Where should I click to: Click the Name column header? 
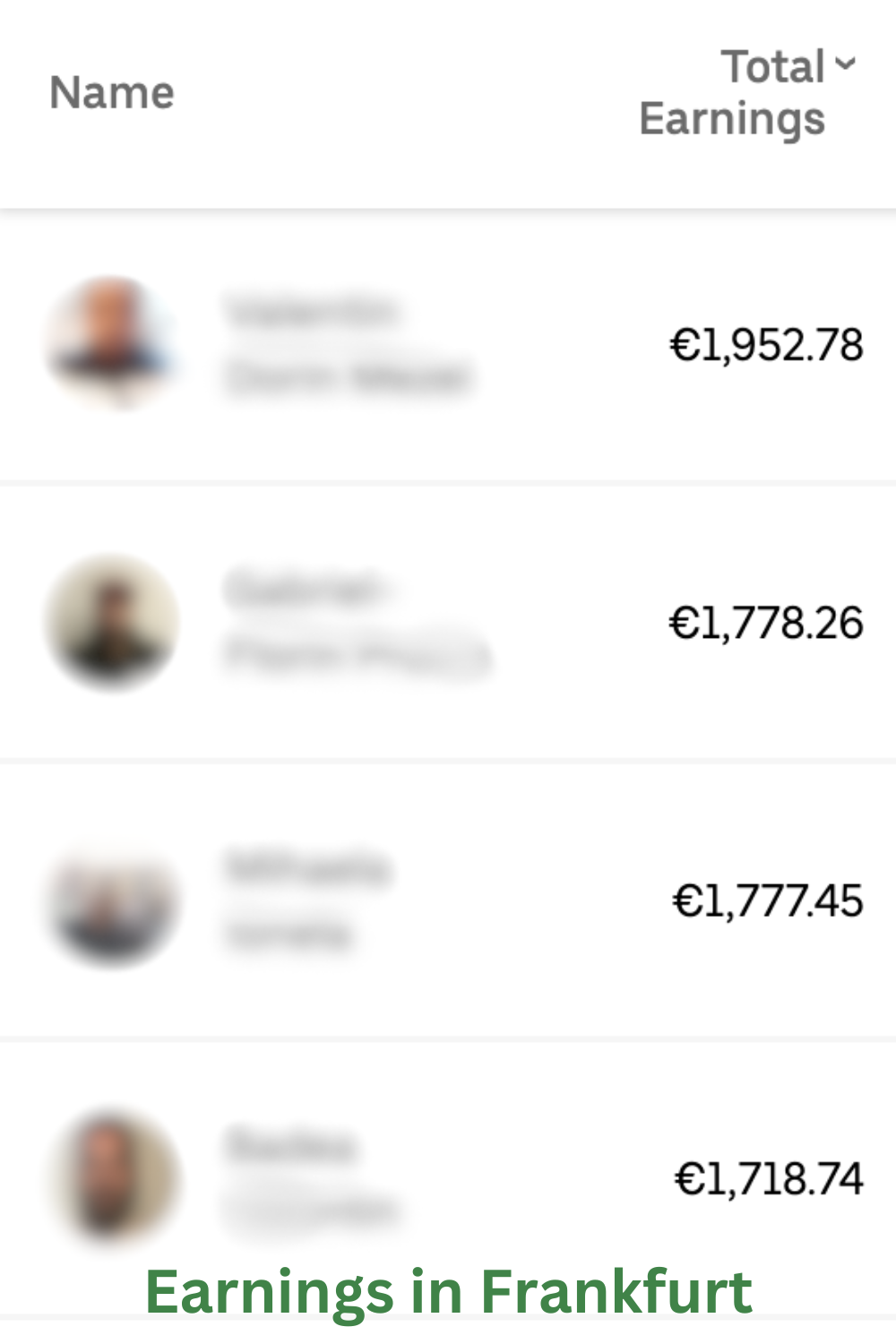[x=112, y=93]
